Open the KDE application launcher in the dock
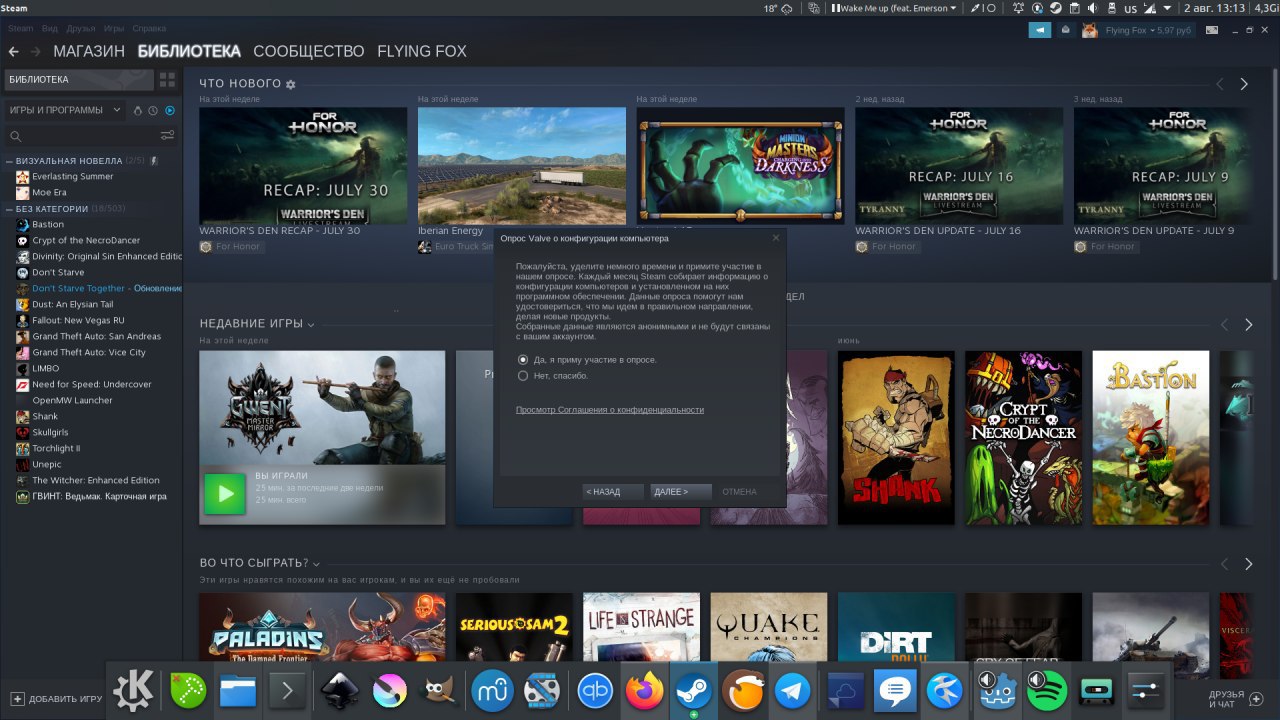The height and width of the screenshot is (720, 1280). tap(133, 691)
